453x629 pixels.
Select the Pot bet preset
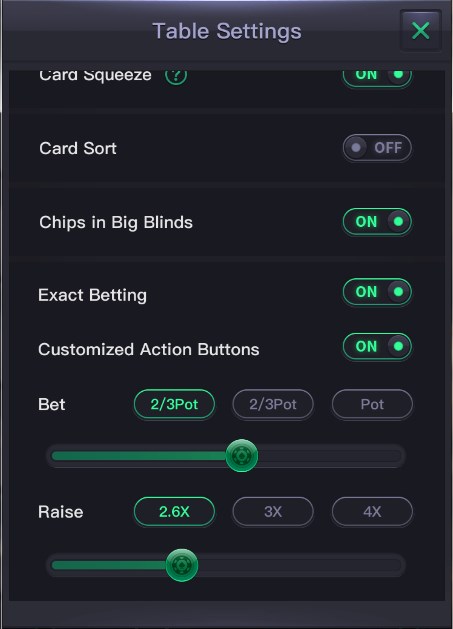click(x=372, y=404)
